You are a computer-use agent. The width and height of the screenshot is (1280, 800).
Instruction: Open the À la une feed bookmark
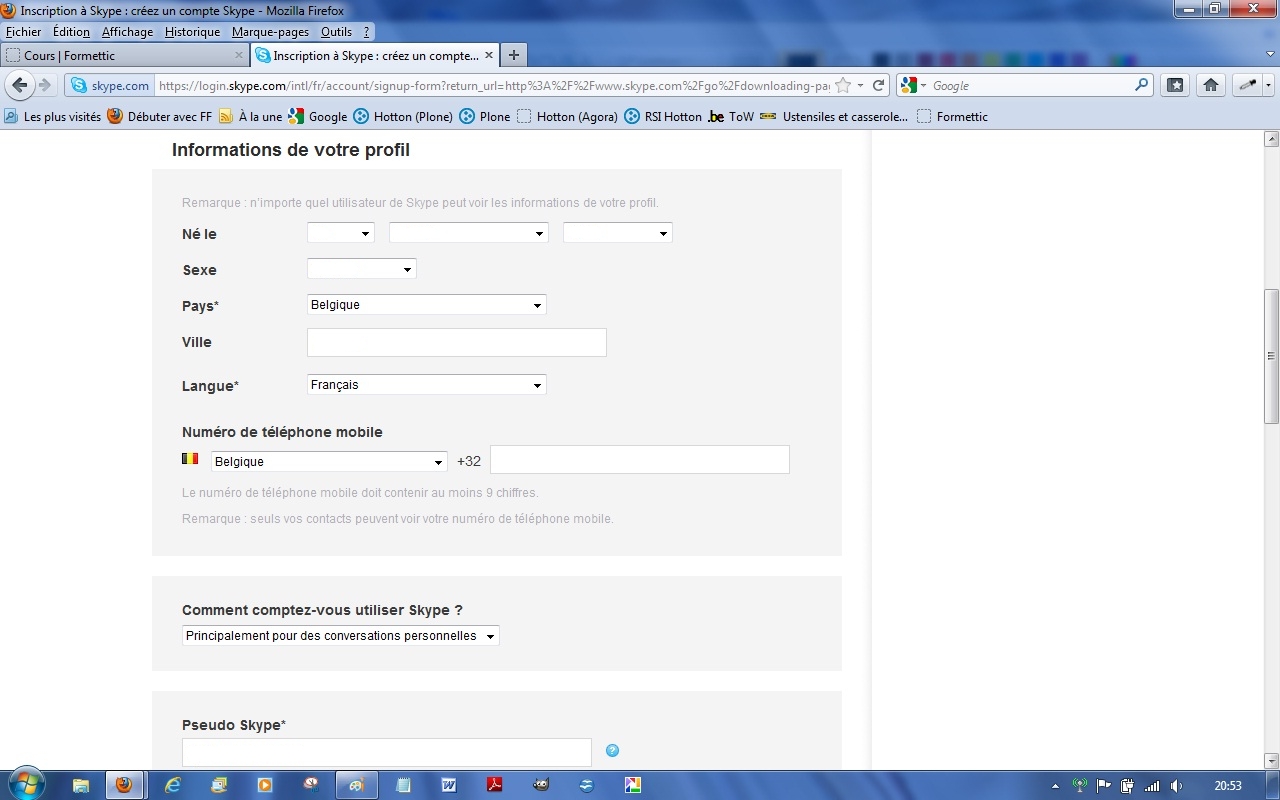coord(251,117)
